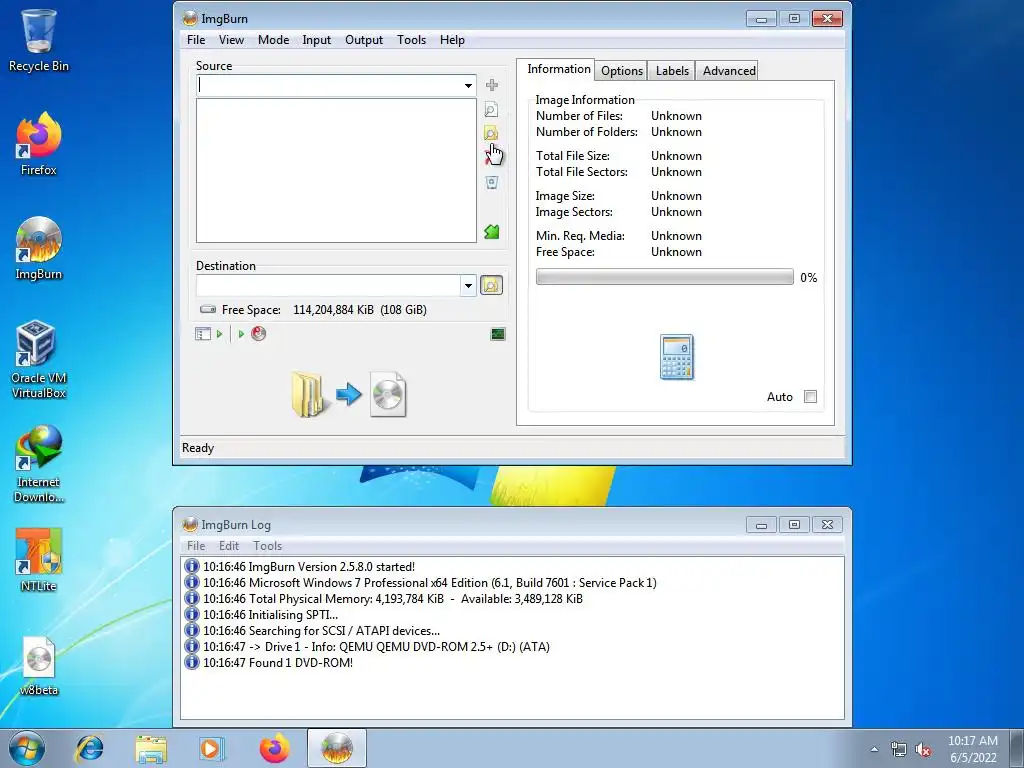Screen dimensions: 1024x768
Task: Expand the Destination dropdown list
Action: point(468,285)
